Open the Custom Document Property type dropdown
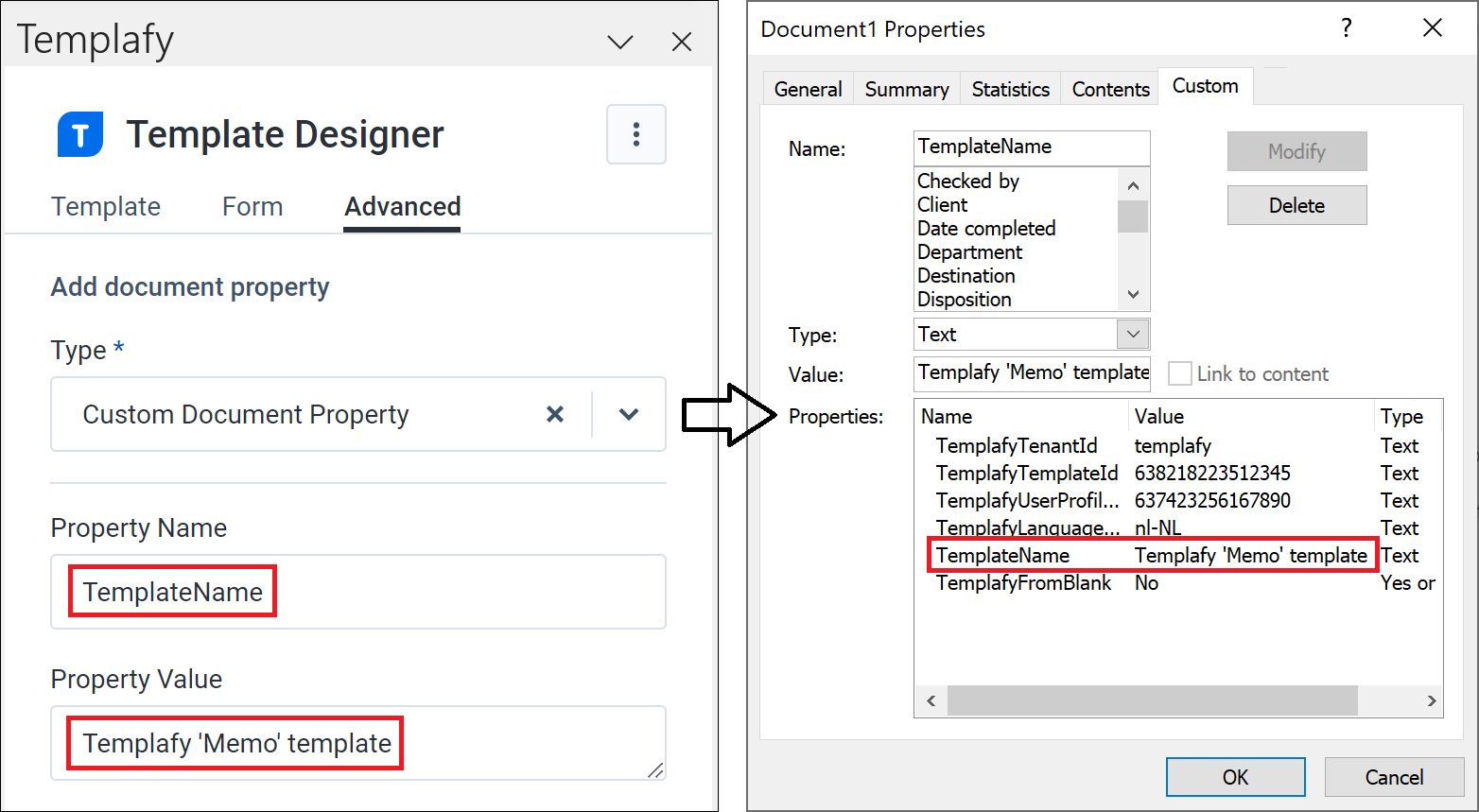1479x812 pixels. [x=628, y=414]
